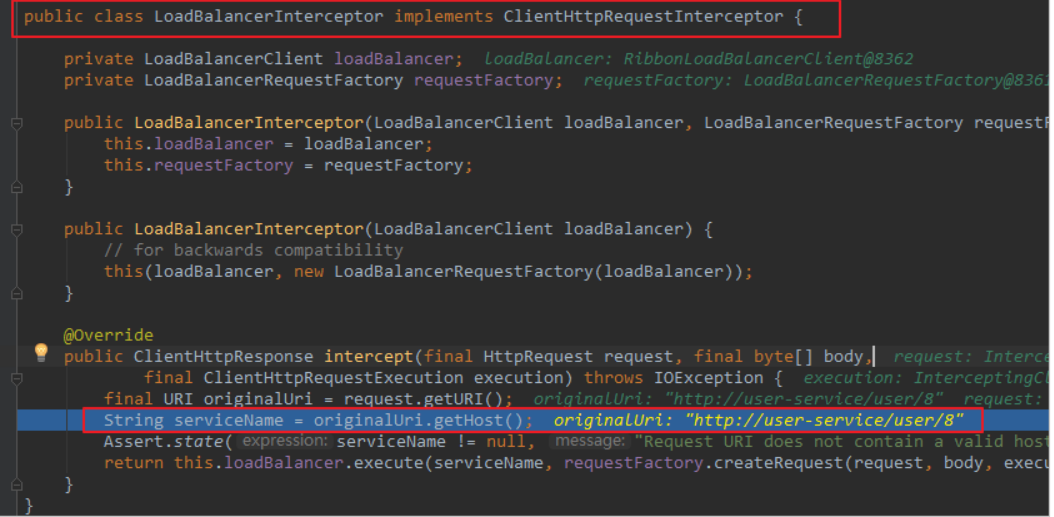This screenshot has width=1054, height=517.
Task: Collapse the single-argument LoadBalancerInterceptor constructor fold marker
Action: click(17, 230)
